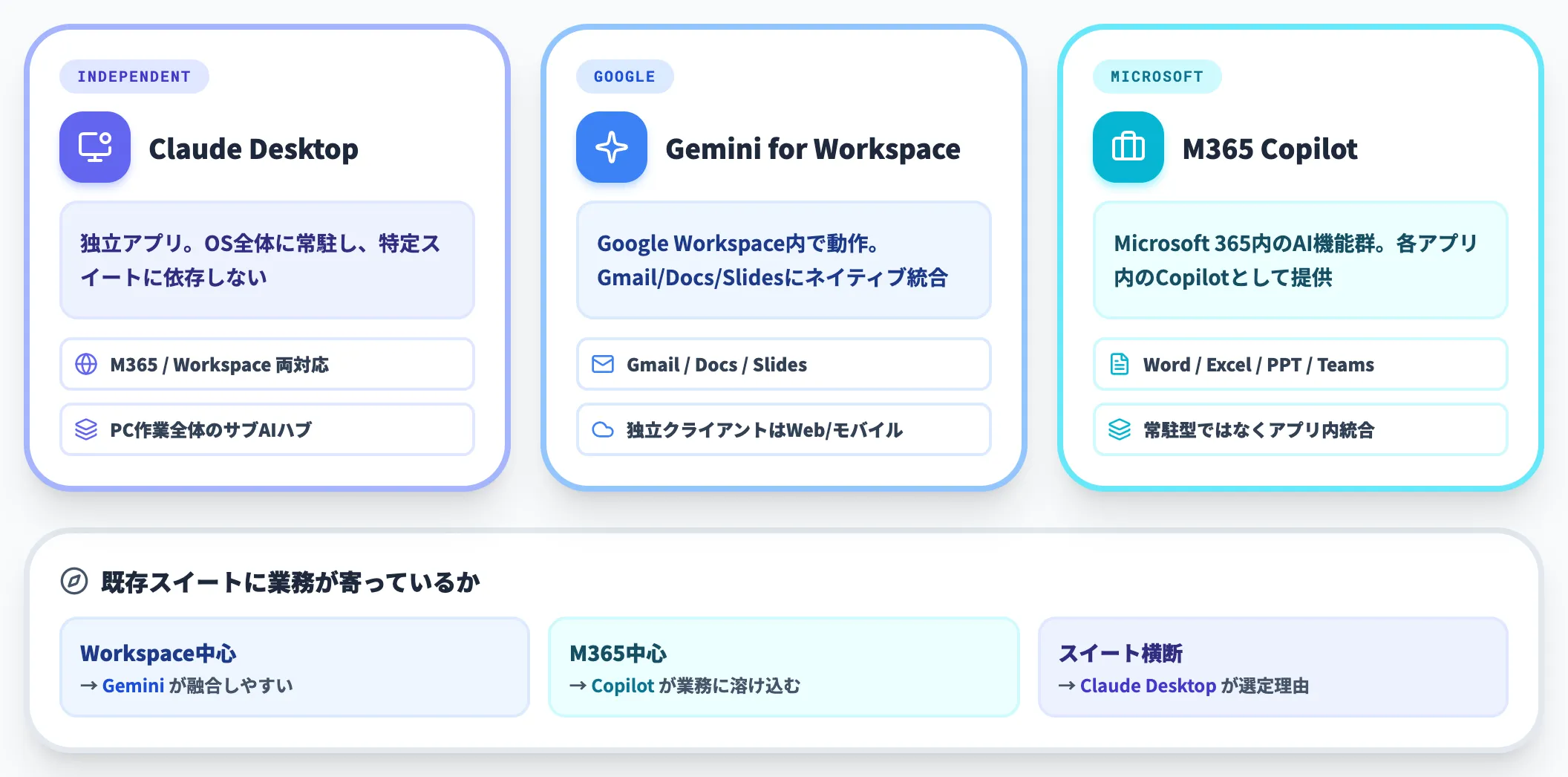1568x777 pixels.
Task: Click the Claude Desktop monitor icon
Action: coord(95,147)
